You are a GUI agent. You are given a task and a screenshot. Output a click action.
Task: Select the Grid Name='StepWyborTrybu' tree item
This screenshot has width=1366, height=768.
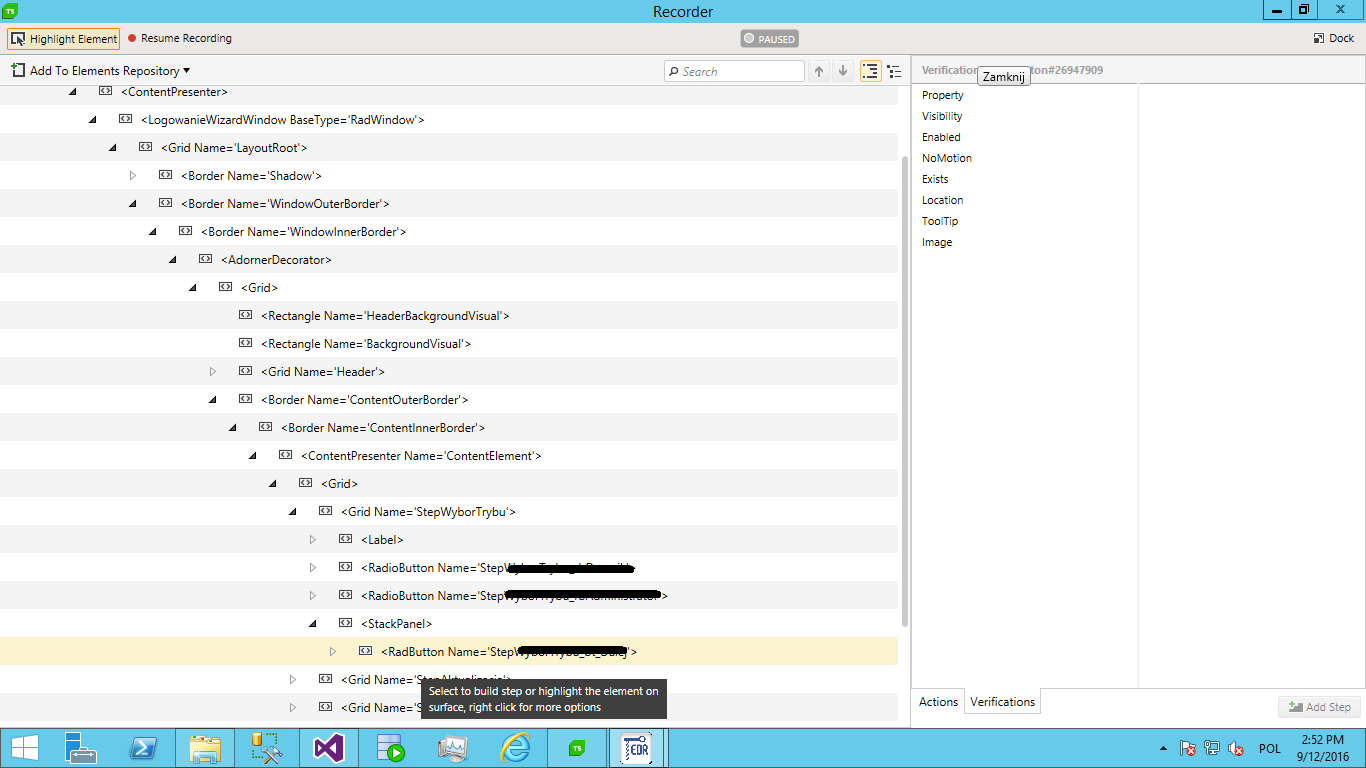(428, 512)
